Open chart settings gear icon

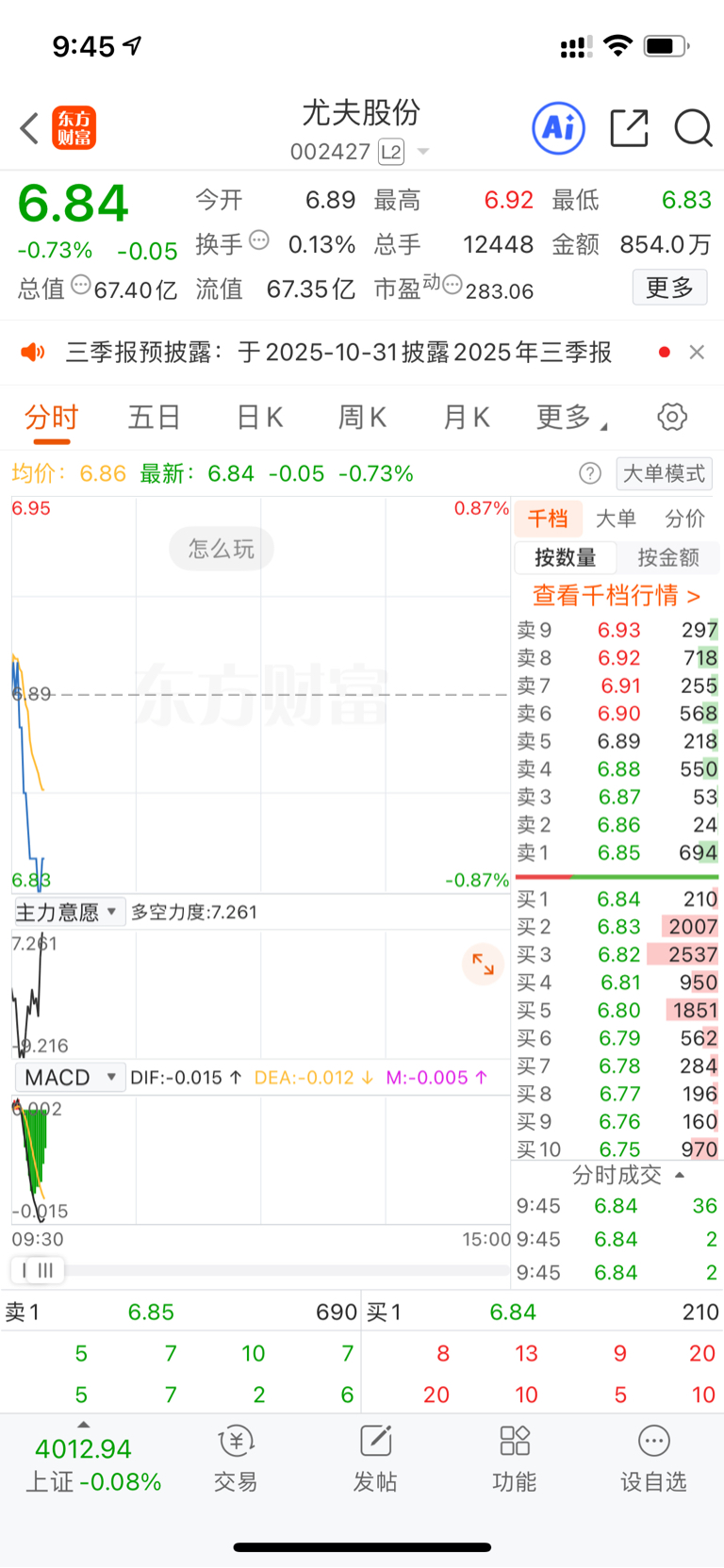[x=672, y=417]
